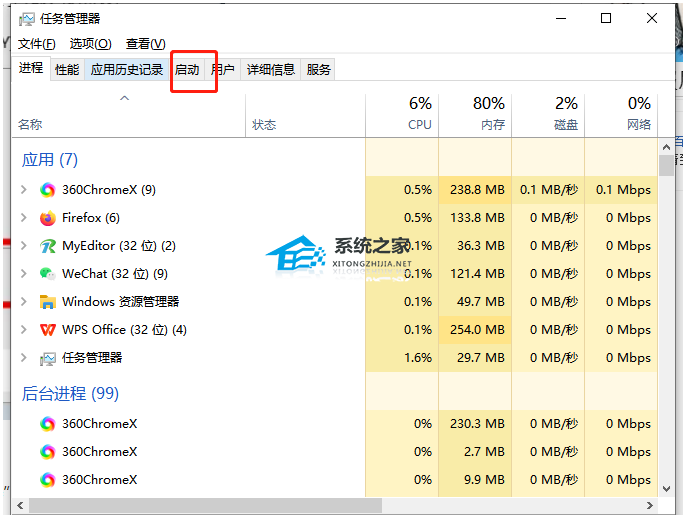Screen dimensions: 683x515
Task: Sort processes by 网络 column
Action: coord(621,115)
